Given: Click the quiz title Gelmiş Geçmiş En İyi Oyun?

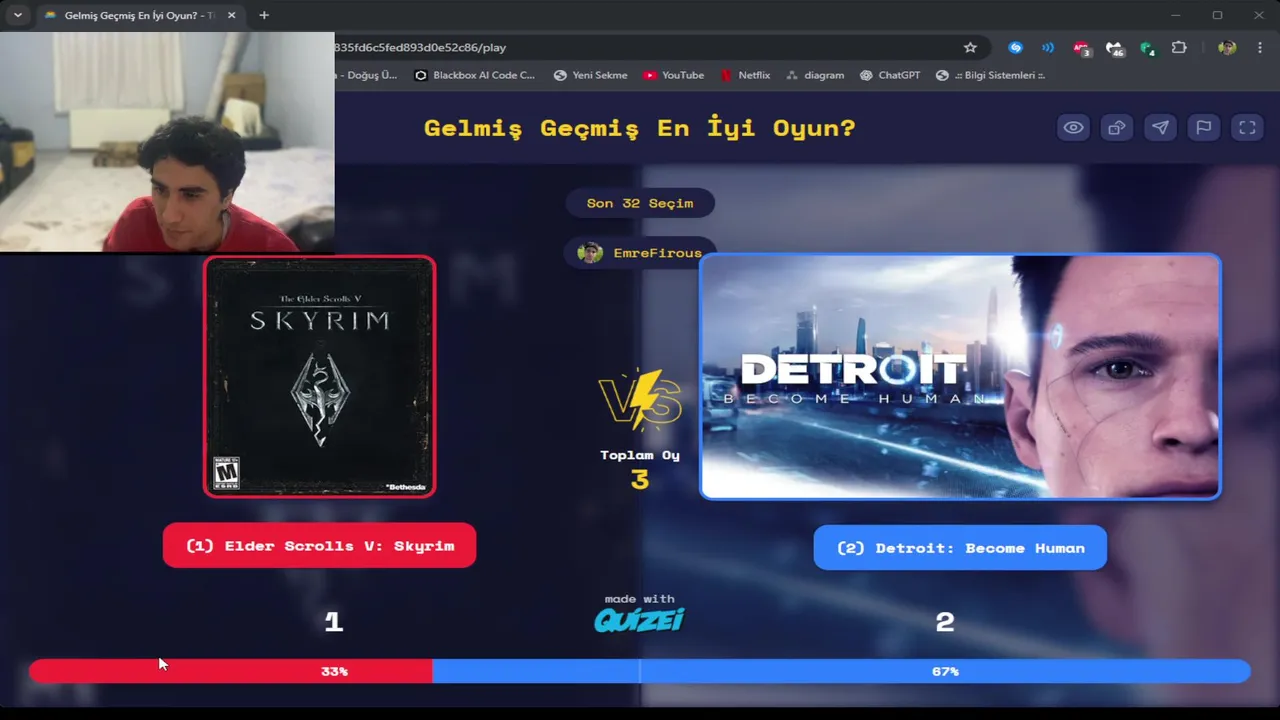Looking at the screenshot, I should tap(640, 128).
